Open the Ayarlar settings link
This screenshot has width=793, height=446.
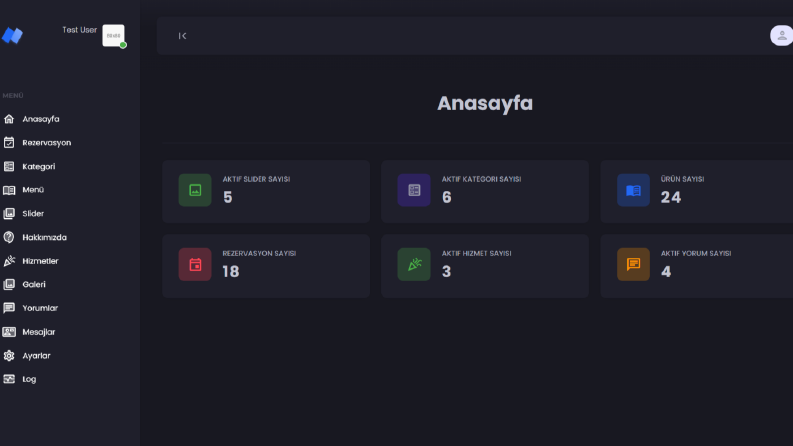[36, 355]
